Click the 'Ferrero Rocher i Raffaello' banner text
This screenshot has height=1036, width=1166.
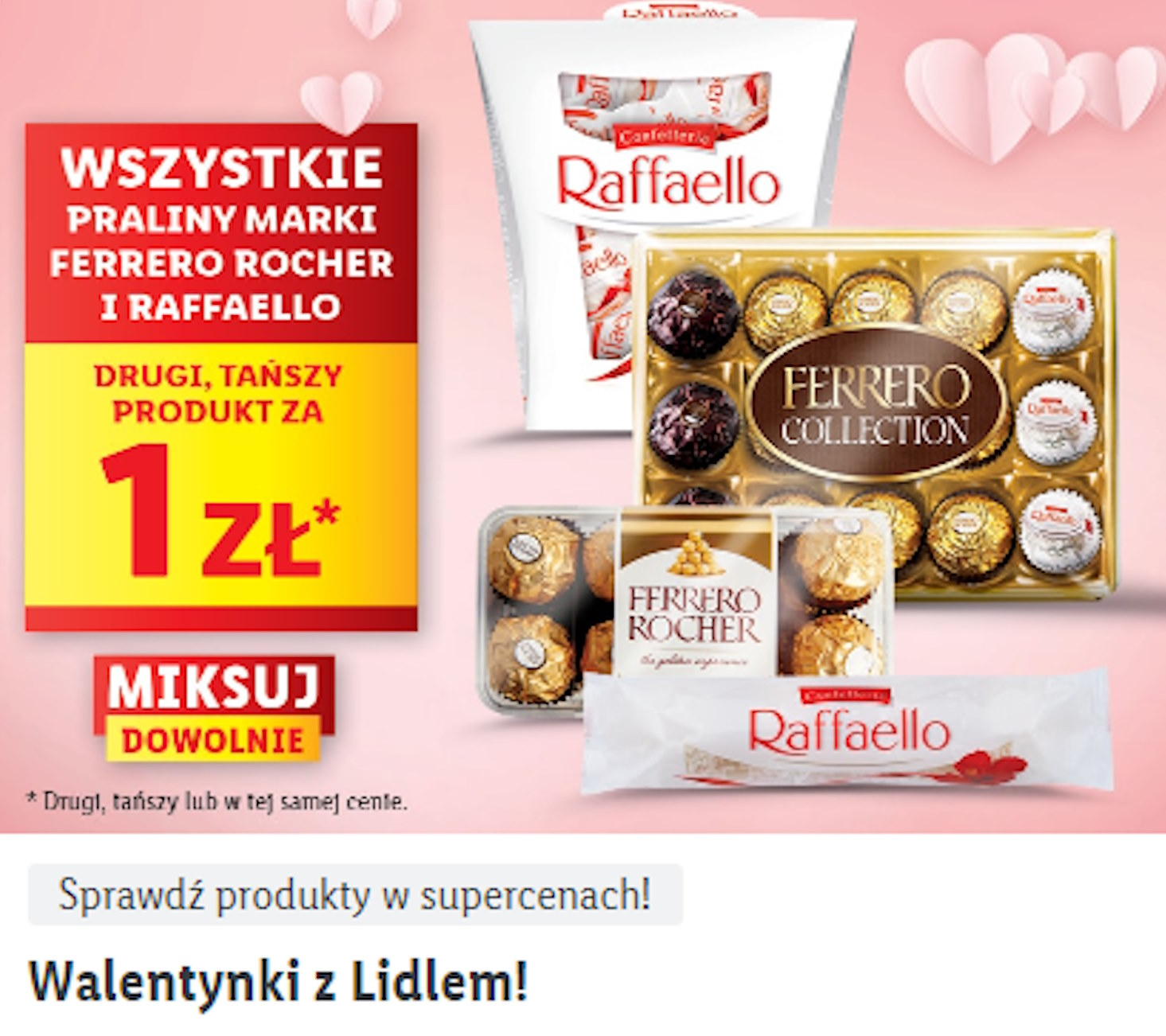coord(221,285)
